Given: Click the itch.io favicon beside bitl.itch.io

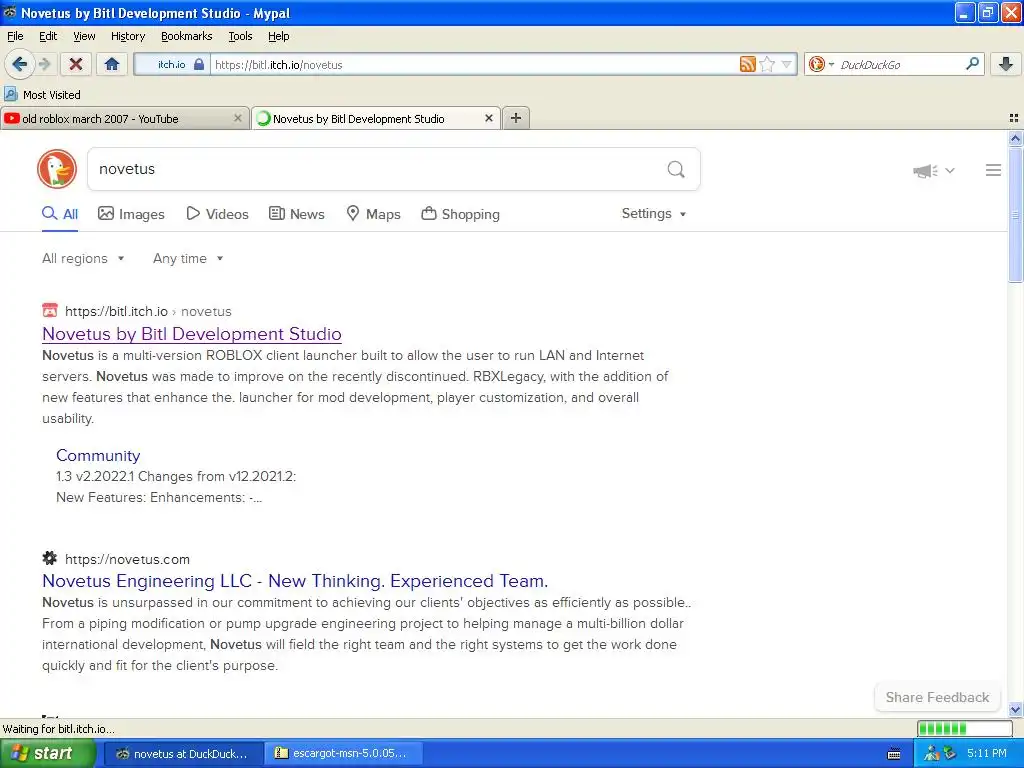Looking at the screenshot, I should point(50,311).
